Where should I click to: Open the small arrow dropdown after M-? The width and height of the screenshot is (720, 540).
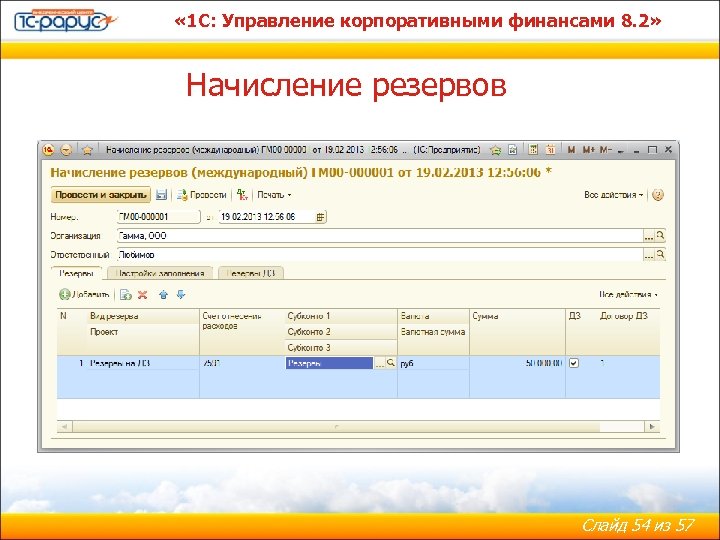(621, 151)
